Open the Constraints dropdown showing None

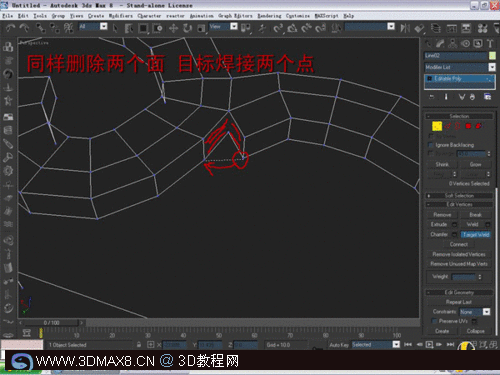pyautogui.click(x=475, y=312)
